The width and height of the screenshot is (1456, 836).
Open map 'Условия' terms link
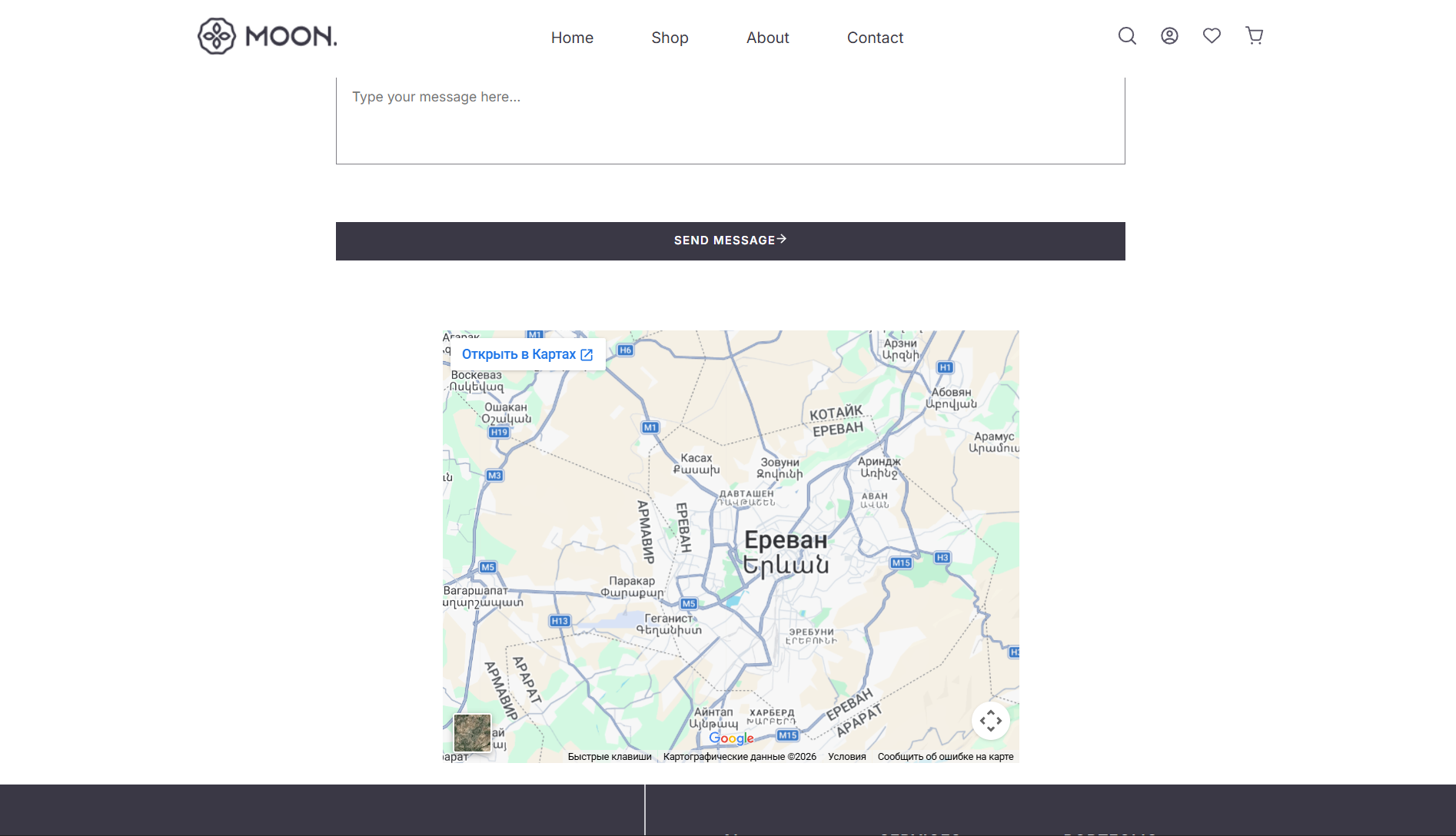(847, 757)
